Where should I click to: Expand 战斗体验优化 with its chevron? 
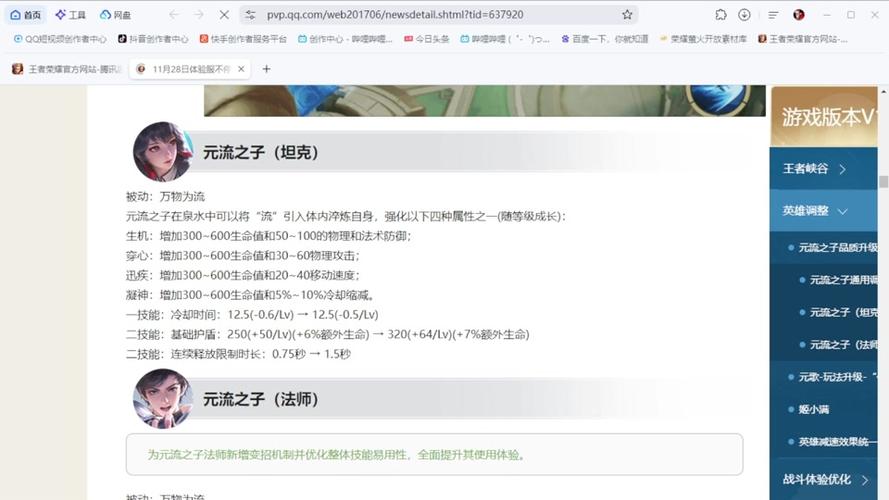[x=865, y=480]
